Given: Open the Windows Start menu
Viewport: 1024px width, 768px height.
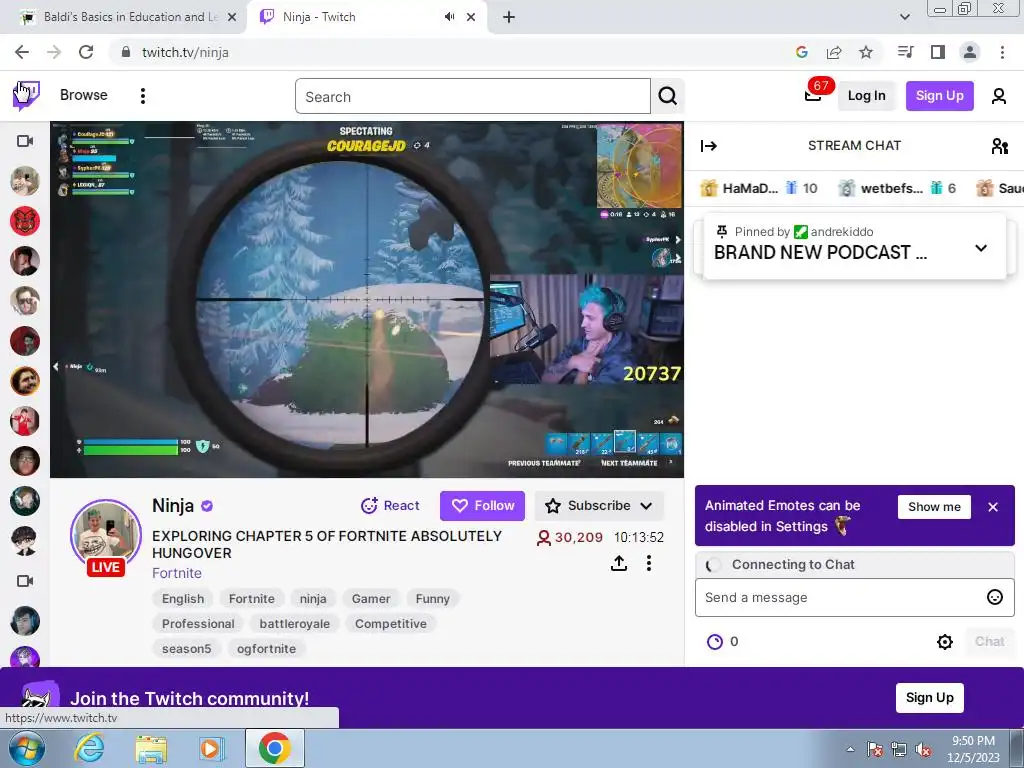Looking at the screenshot, I should [x=26, y=748].
